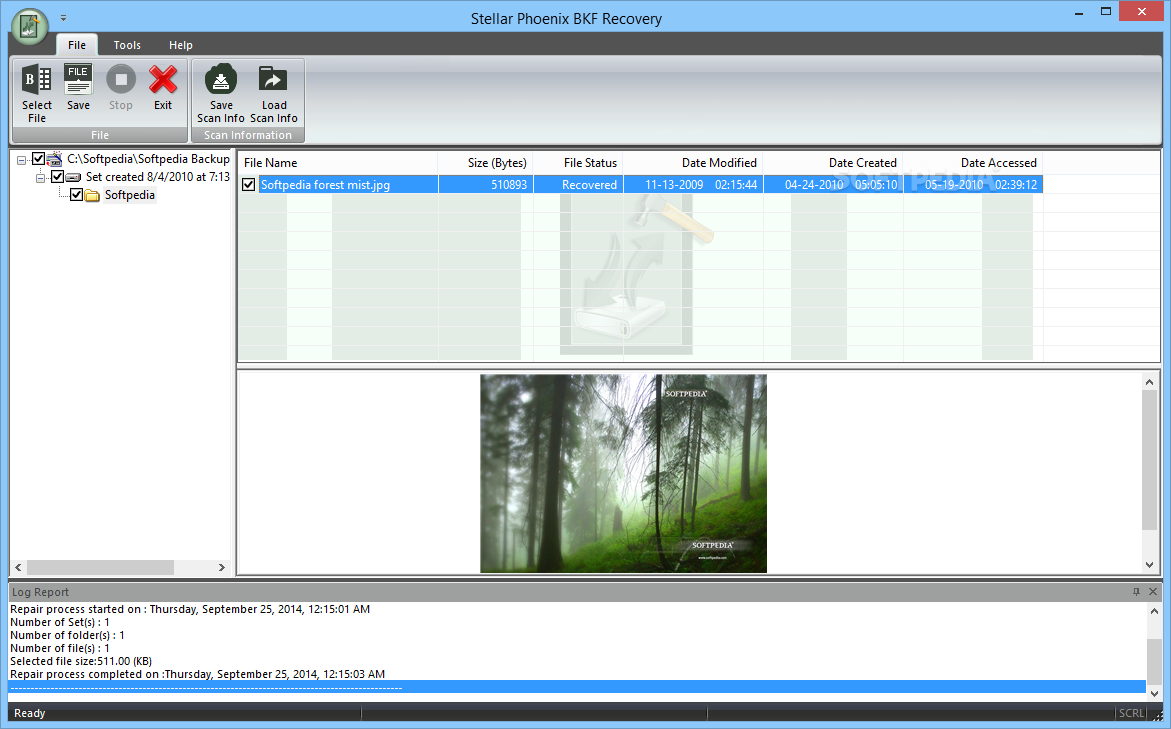The image size is (1171, 729).
Task: Click the highlighted dashed separator log line
Action: pos(577,687)
